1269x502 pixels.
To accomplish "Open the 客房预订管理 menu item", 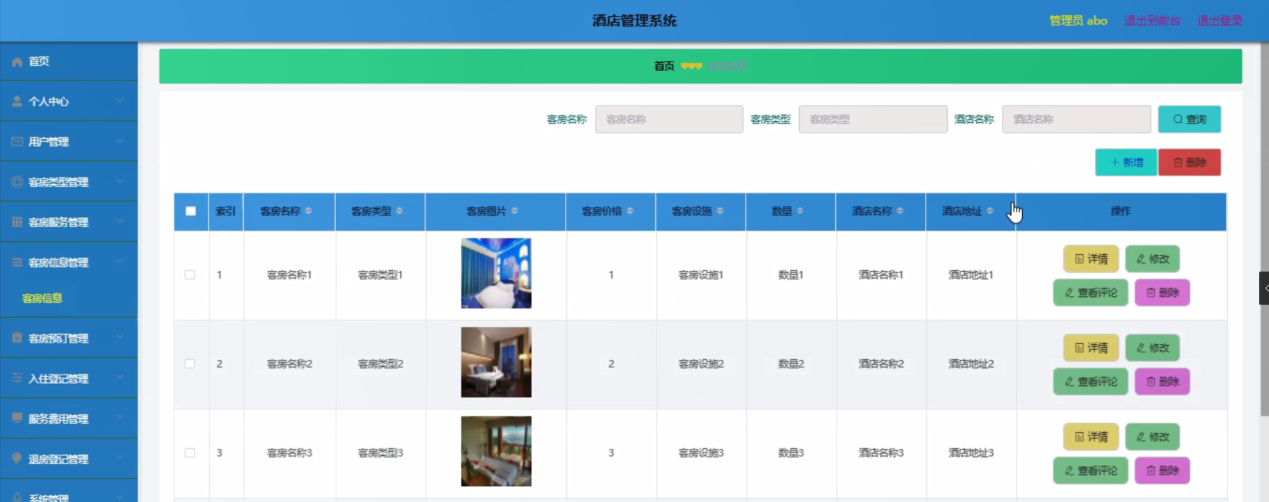I will point(69,338).
